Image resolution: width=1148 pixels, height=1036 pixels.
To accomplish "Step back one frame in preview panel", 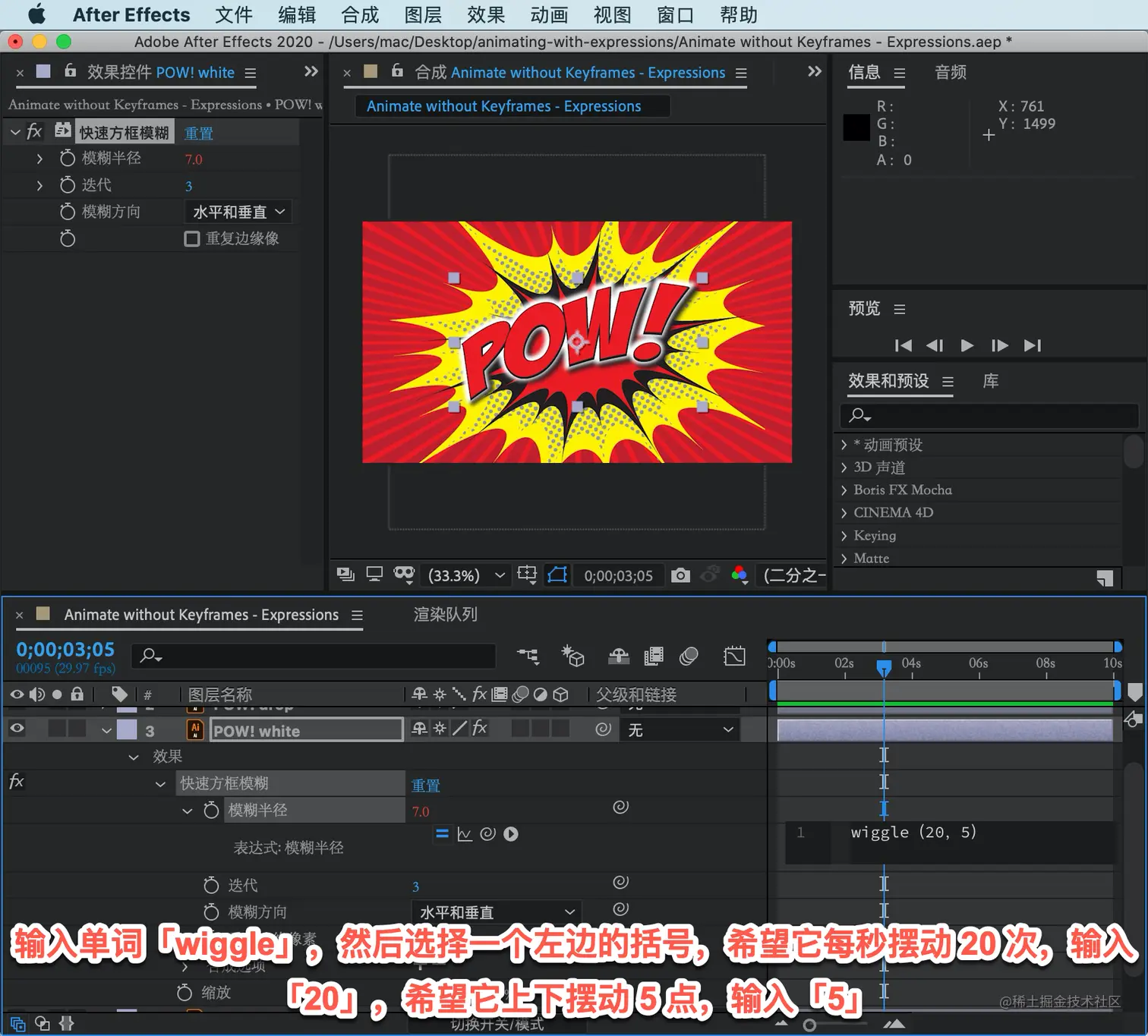I will 935,345.
